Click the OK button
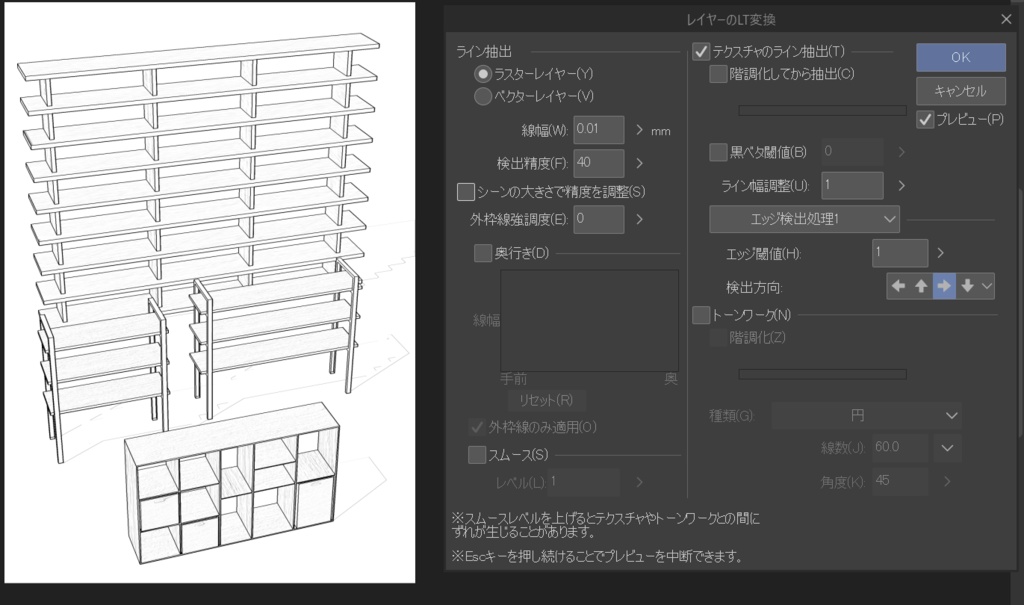Screen dimensions: 1024x605 [959, 57]
